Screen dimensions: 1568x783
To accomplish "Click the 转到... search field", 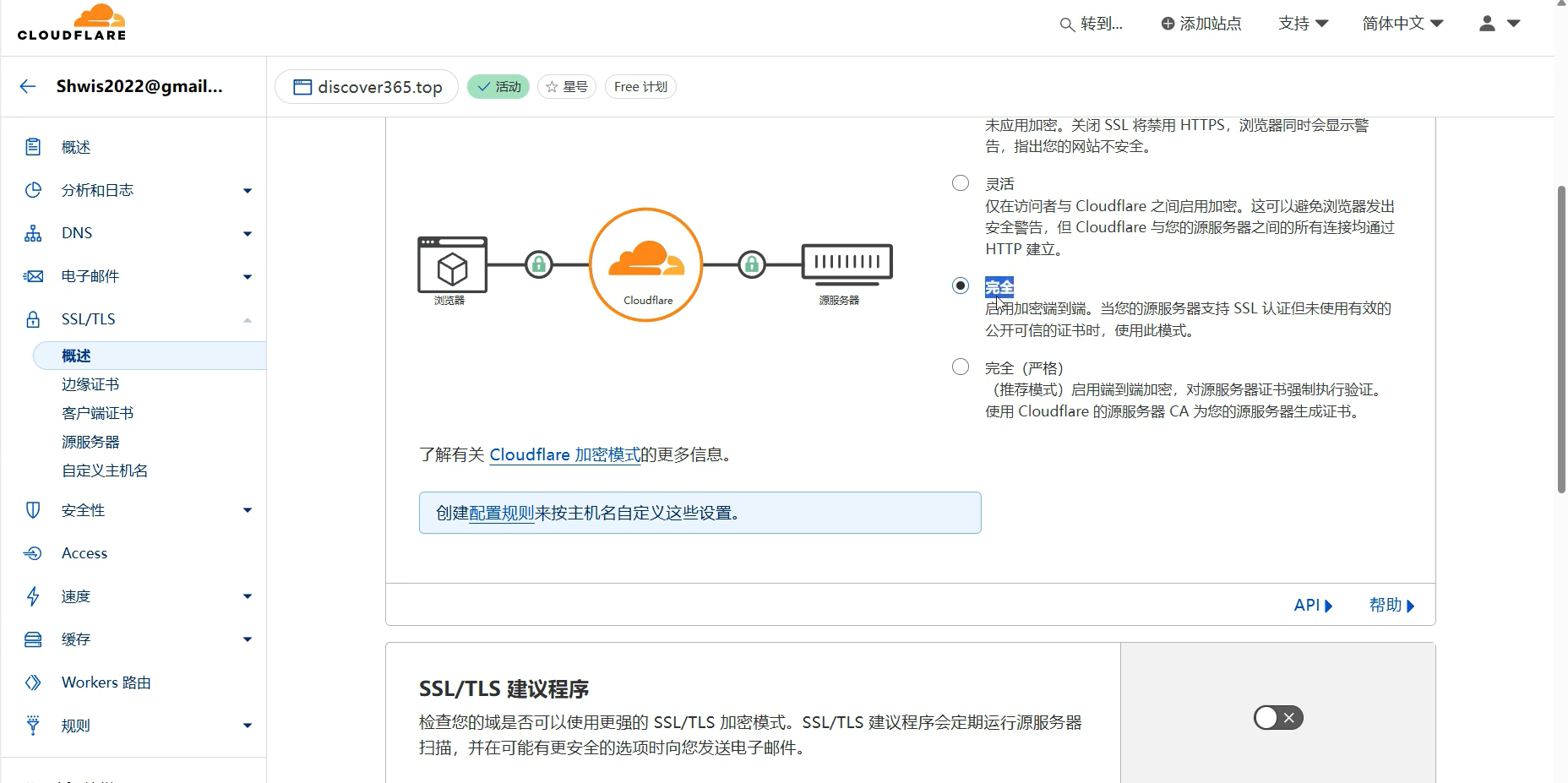I will [x=1092, y=24].
